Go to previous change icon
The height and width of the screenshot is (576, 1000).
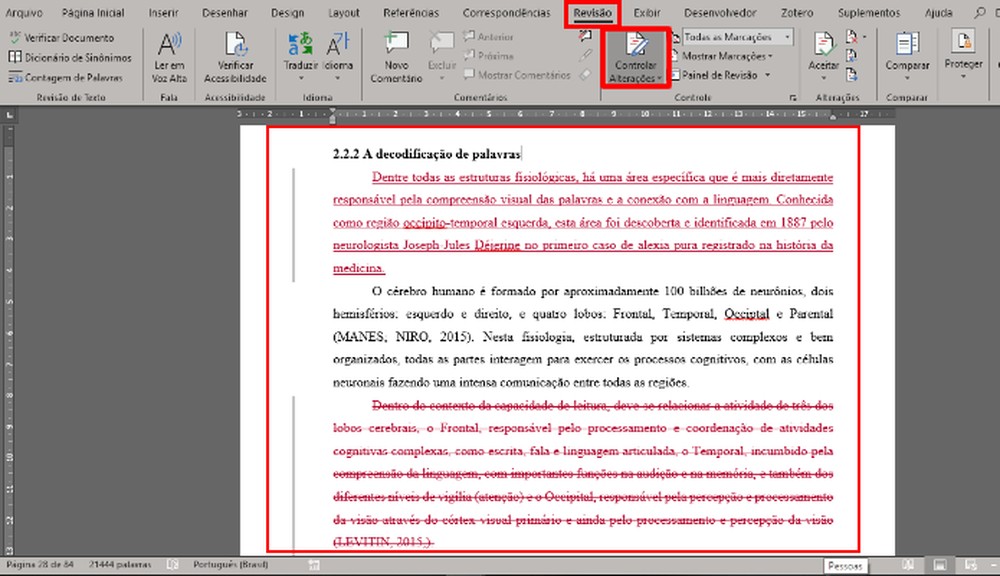(x=851, y=56)
